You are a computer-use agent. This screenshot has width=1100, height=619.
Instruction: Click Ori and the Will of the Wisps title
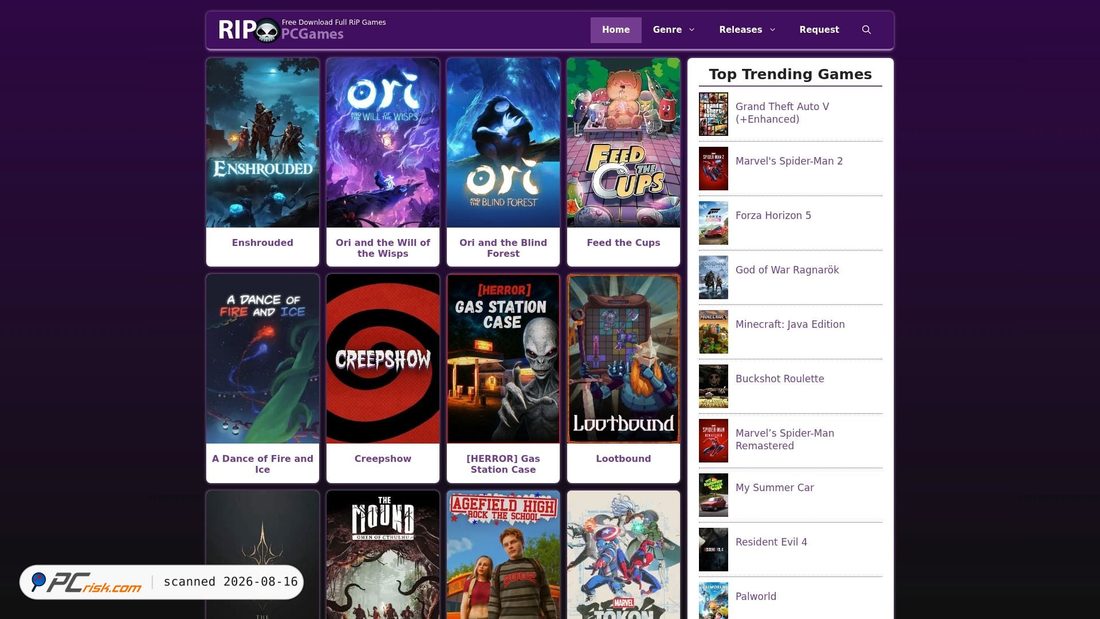tap(383, 248)
